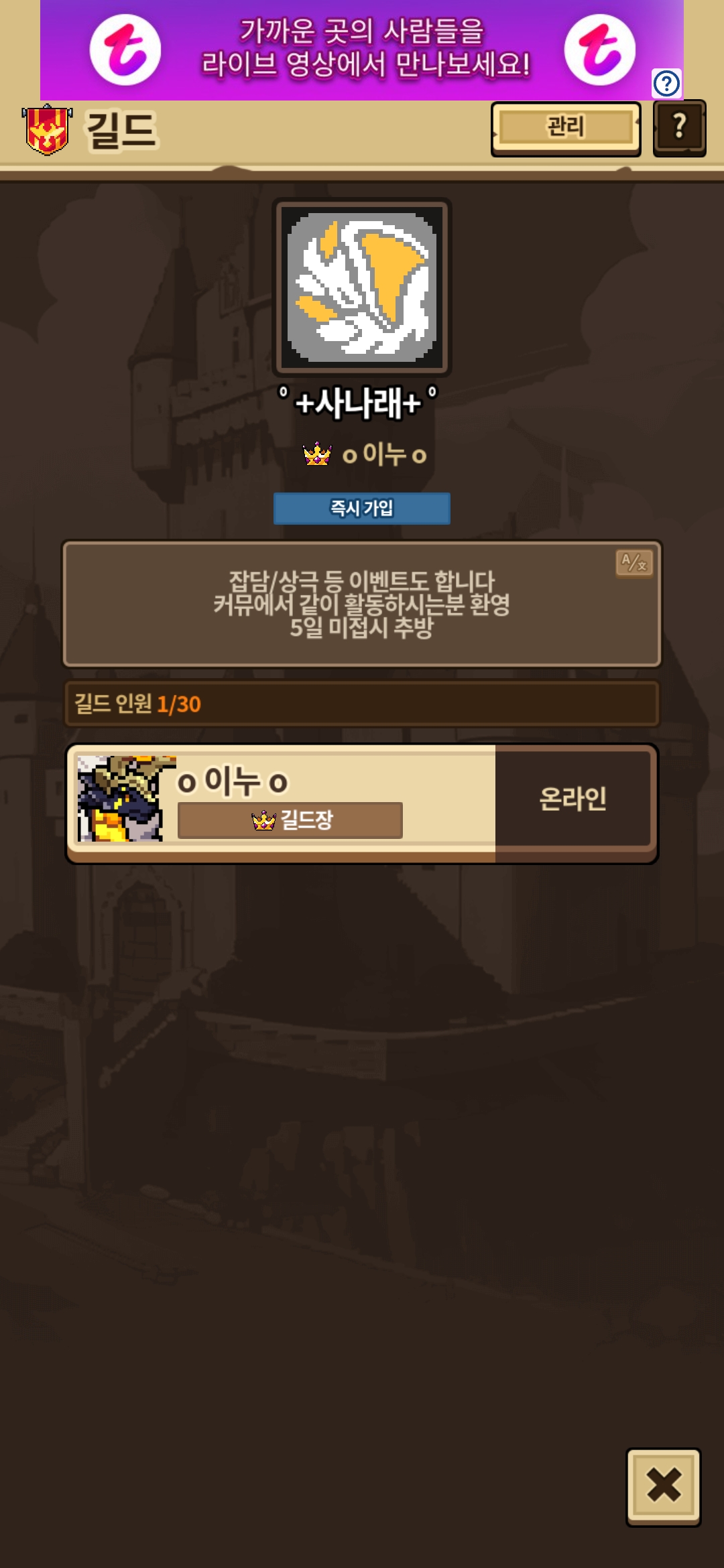Click the ad info question icon

point(666,84)
